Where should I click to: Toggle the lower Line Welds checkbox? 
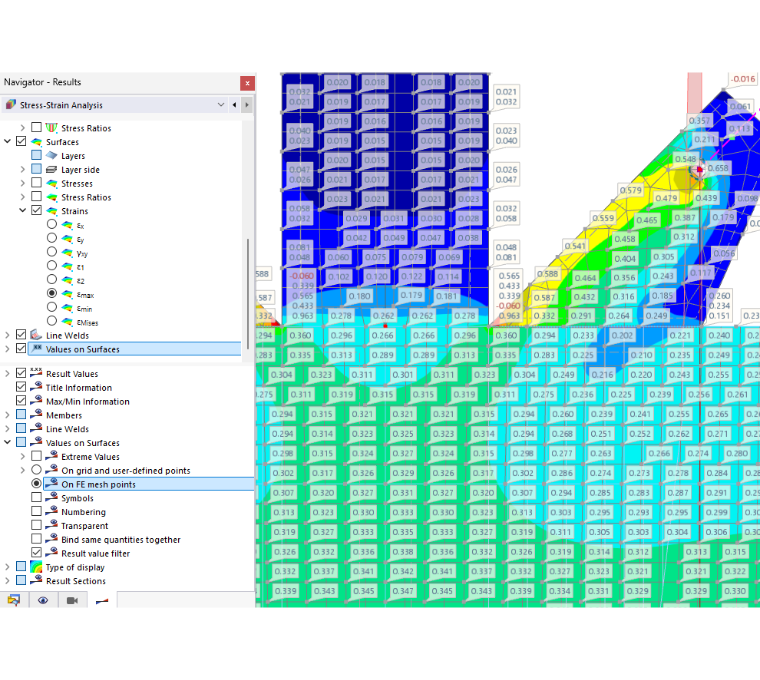tap(21, 428)
